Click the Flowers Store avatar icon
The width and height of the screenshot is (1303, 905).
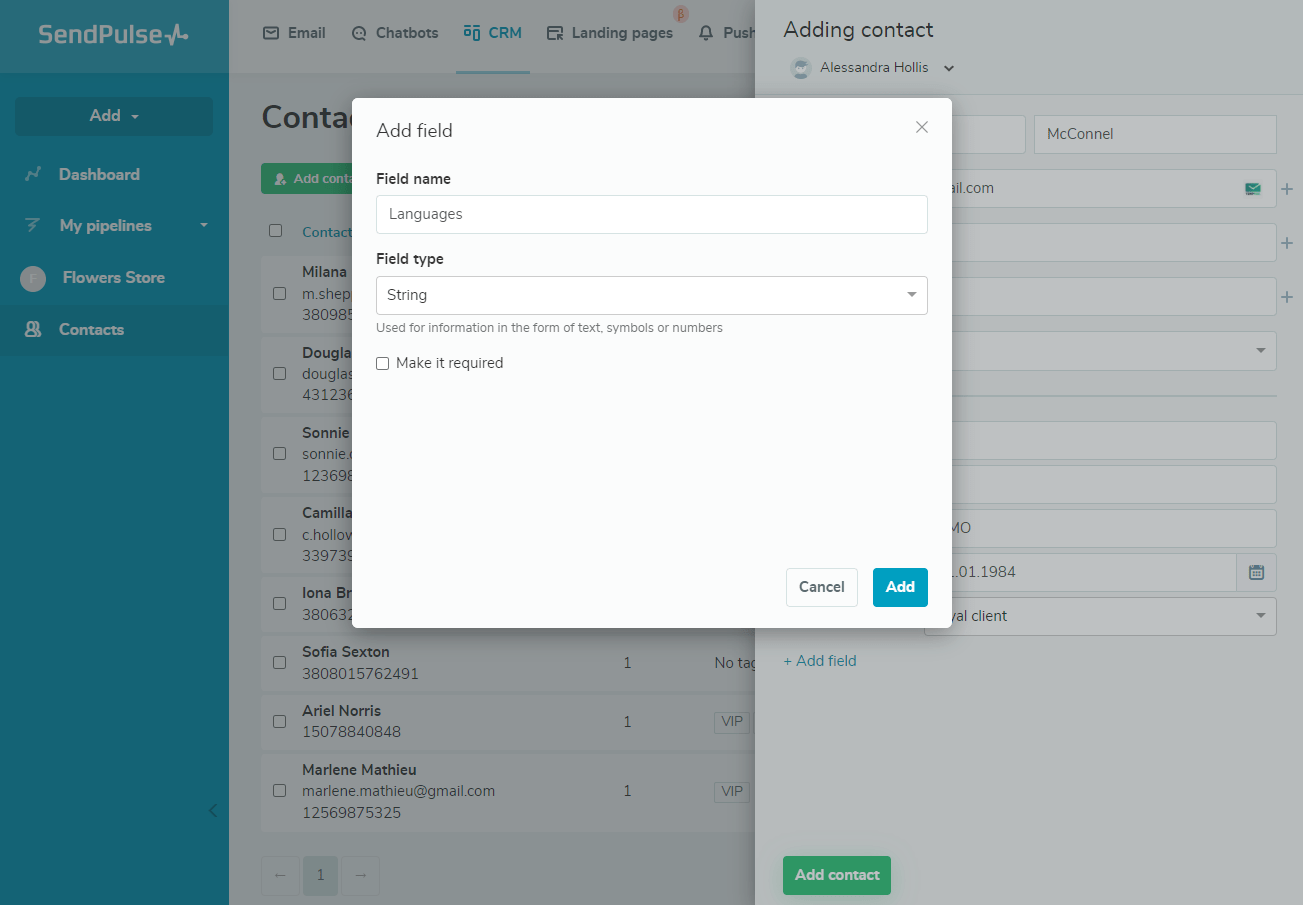(33, 278)
